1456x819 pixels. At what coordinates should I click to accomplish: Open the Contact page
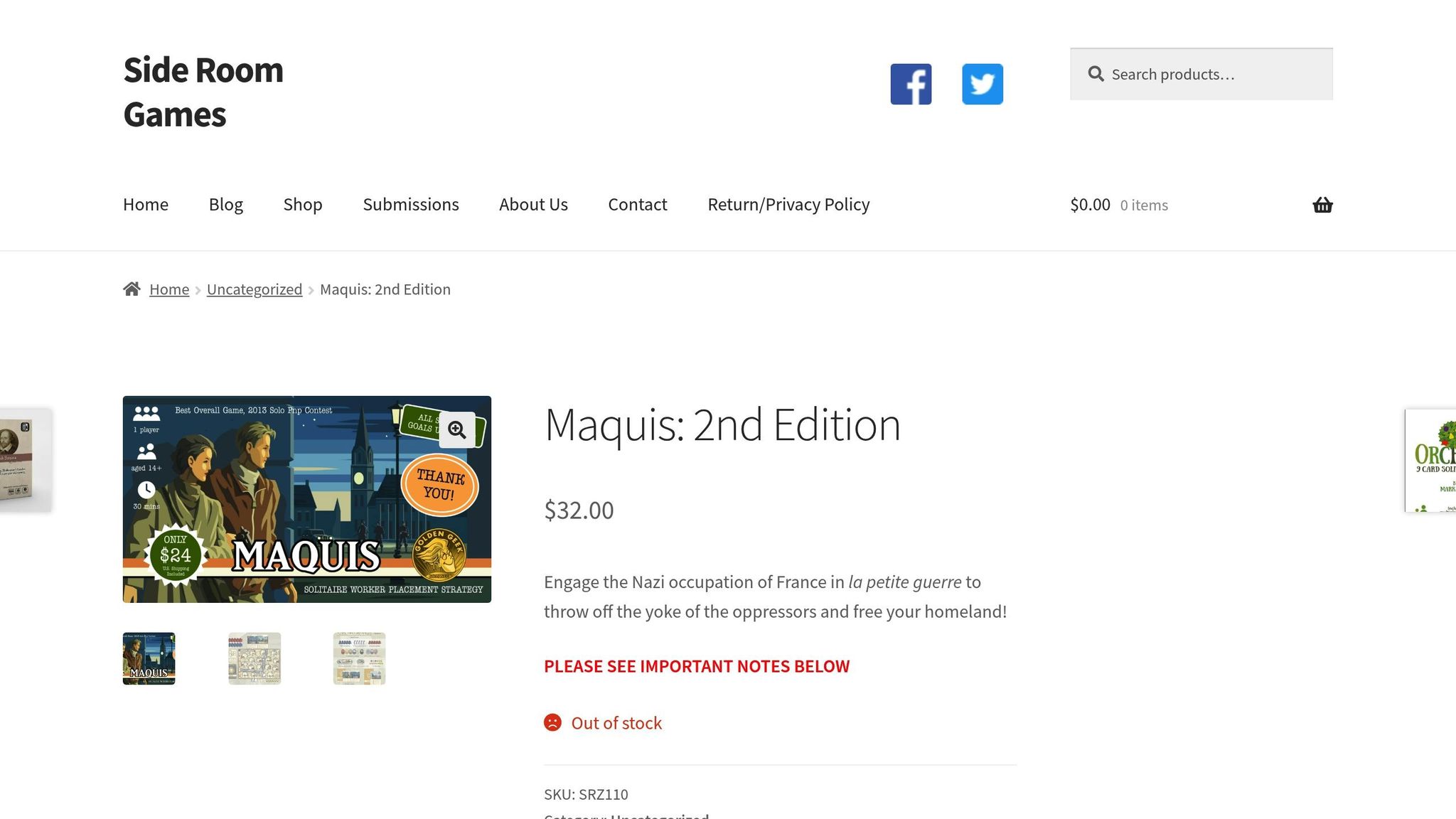[638, 205]
